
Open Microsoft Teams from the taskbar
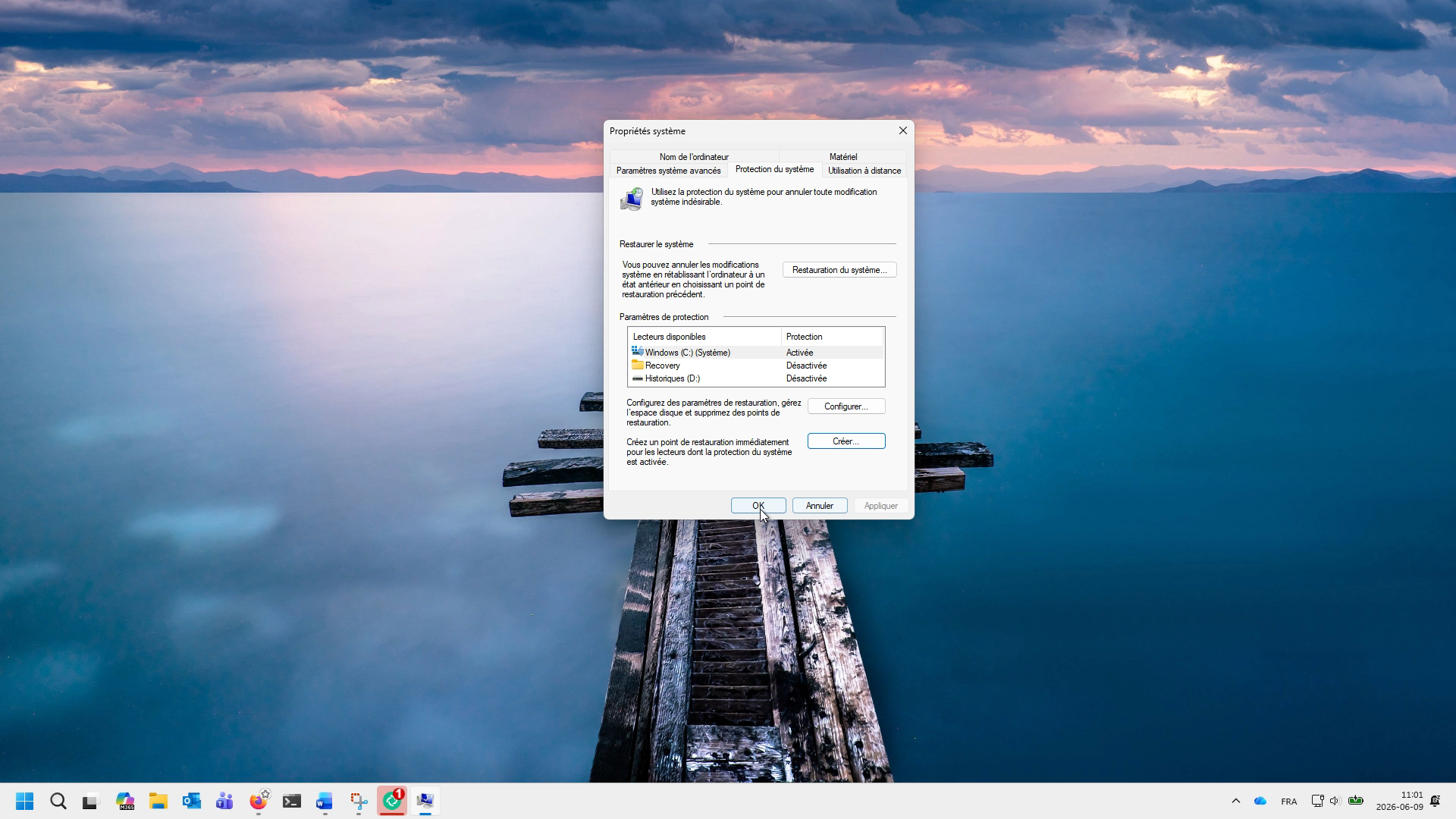point(224,801)
